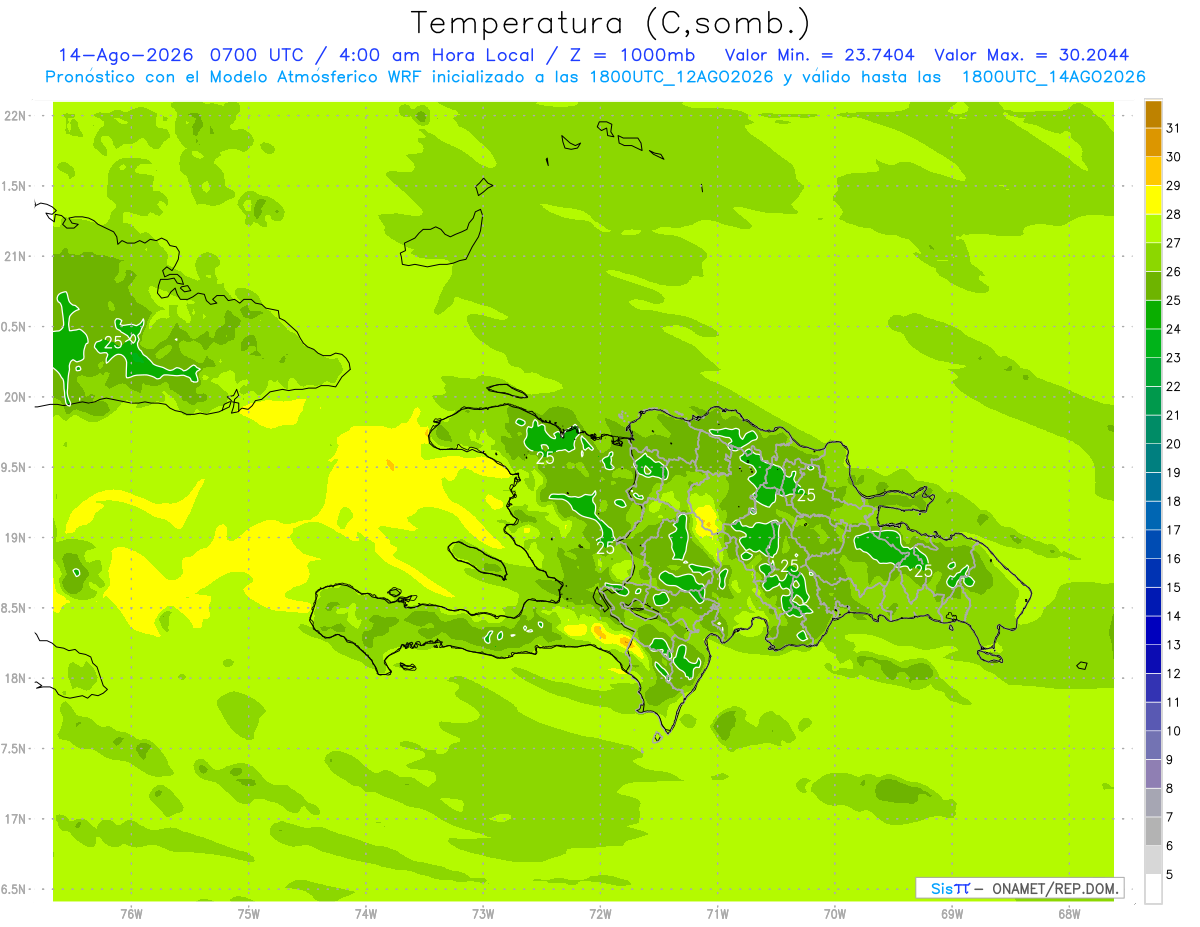Click the gray 7-degree legend color band
This screenshot has width=1200, height=927.
1153,832
